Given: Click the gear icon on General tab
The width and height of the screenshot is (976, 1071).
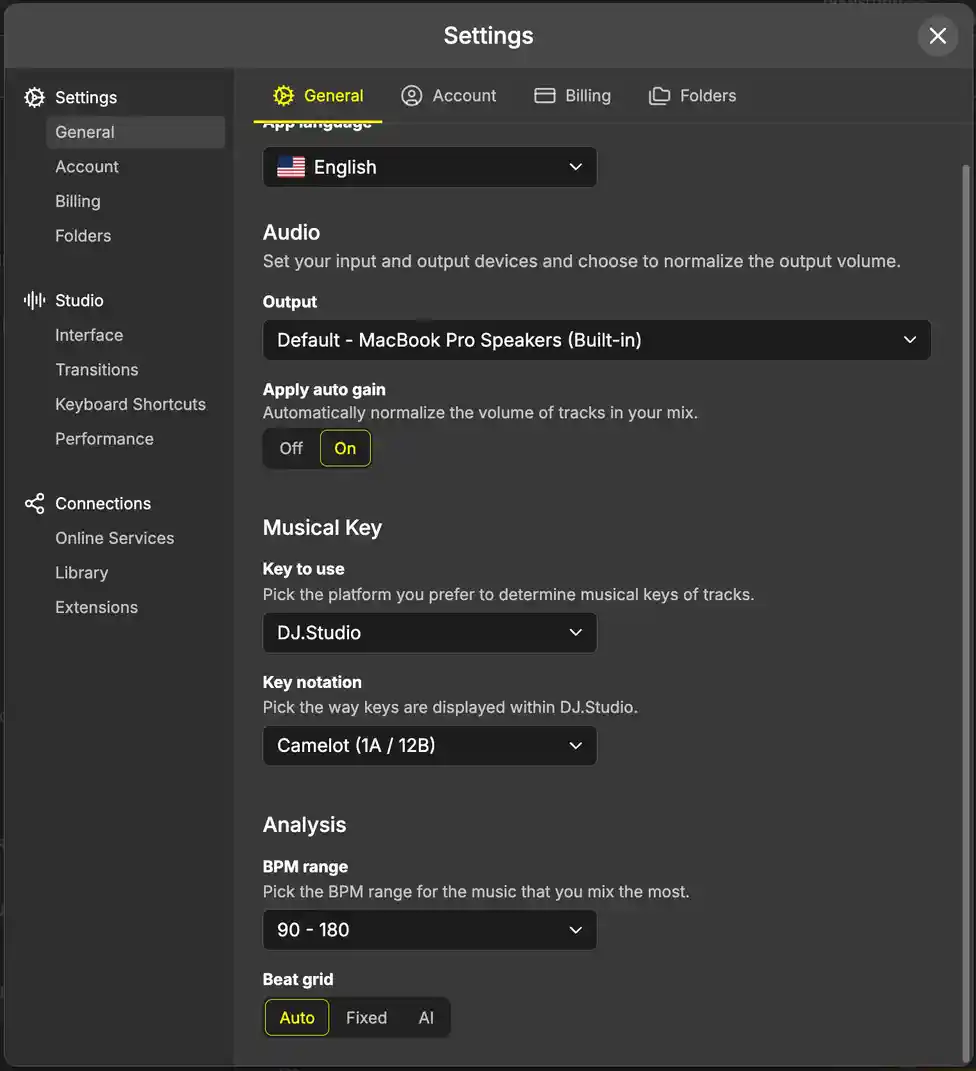Looking at the screenshot, I should tap(284, 96).
